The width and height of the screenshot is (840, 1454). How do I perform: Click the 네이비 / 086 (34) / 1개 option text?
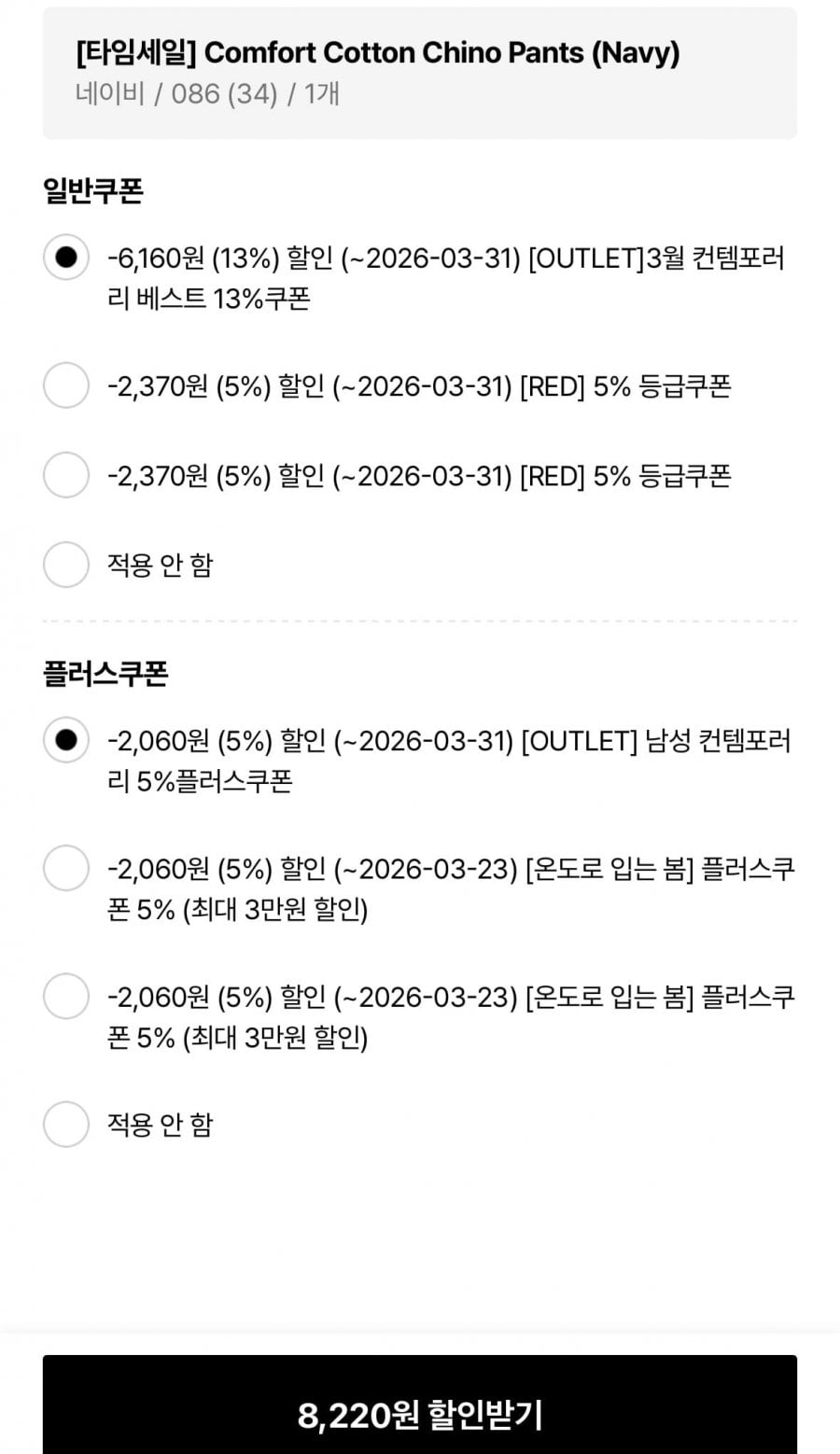pyautogui.click(x=207, y=94)
